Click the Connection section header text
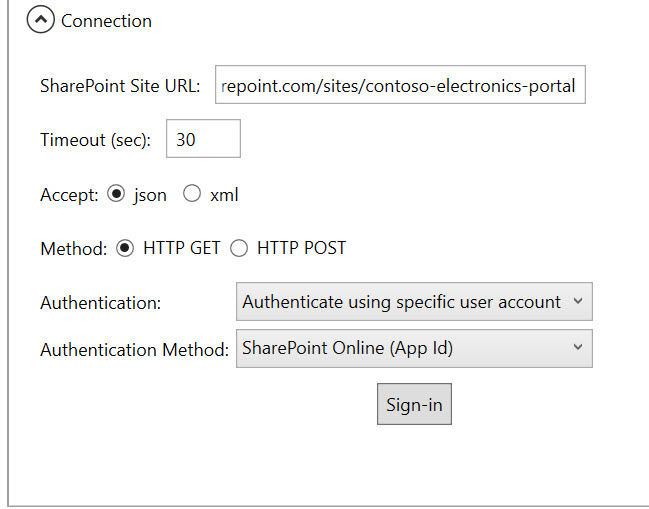The height and width of the screenshot is (509, 649). 106,21
